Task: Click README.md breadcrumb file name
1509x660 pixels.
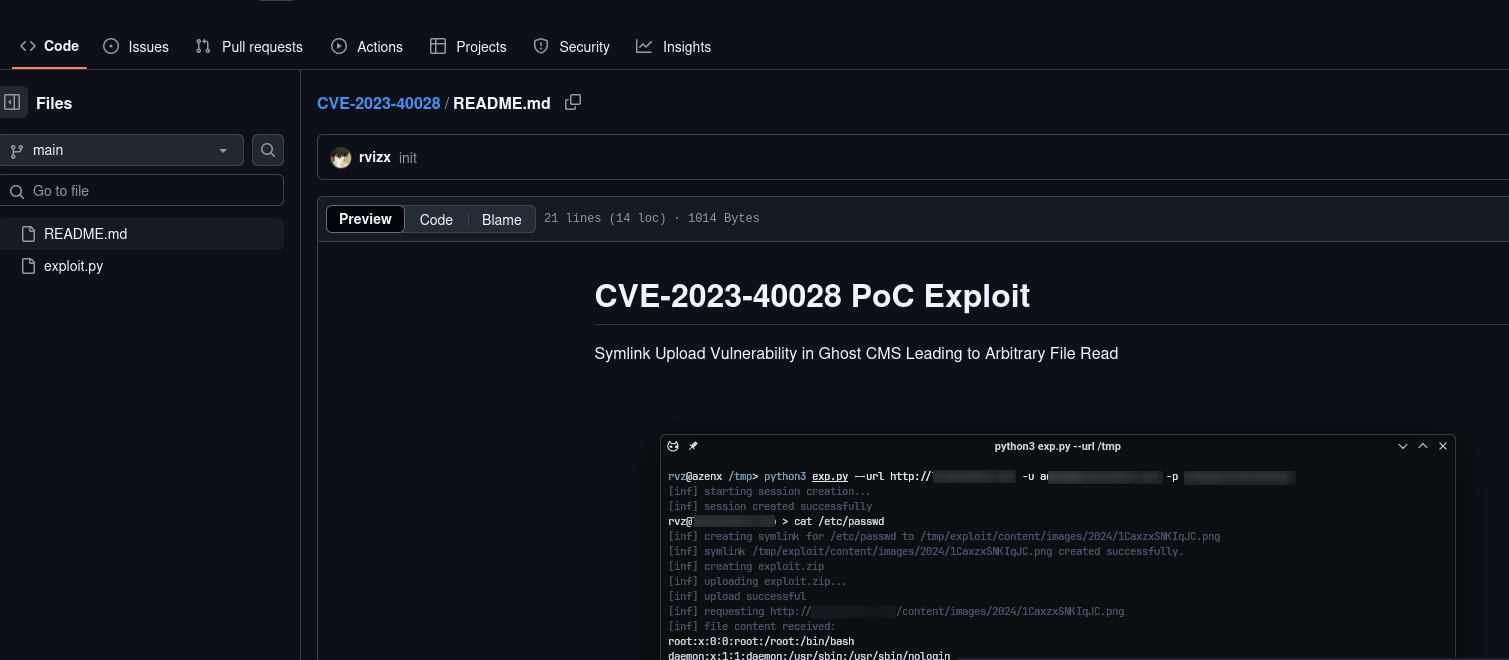Action: point(502,103)
